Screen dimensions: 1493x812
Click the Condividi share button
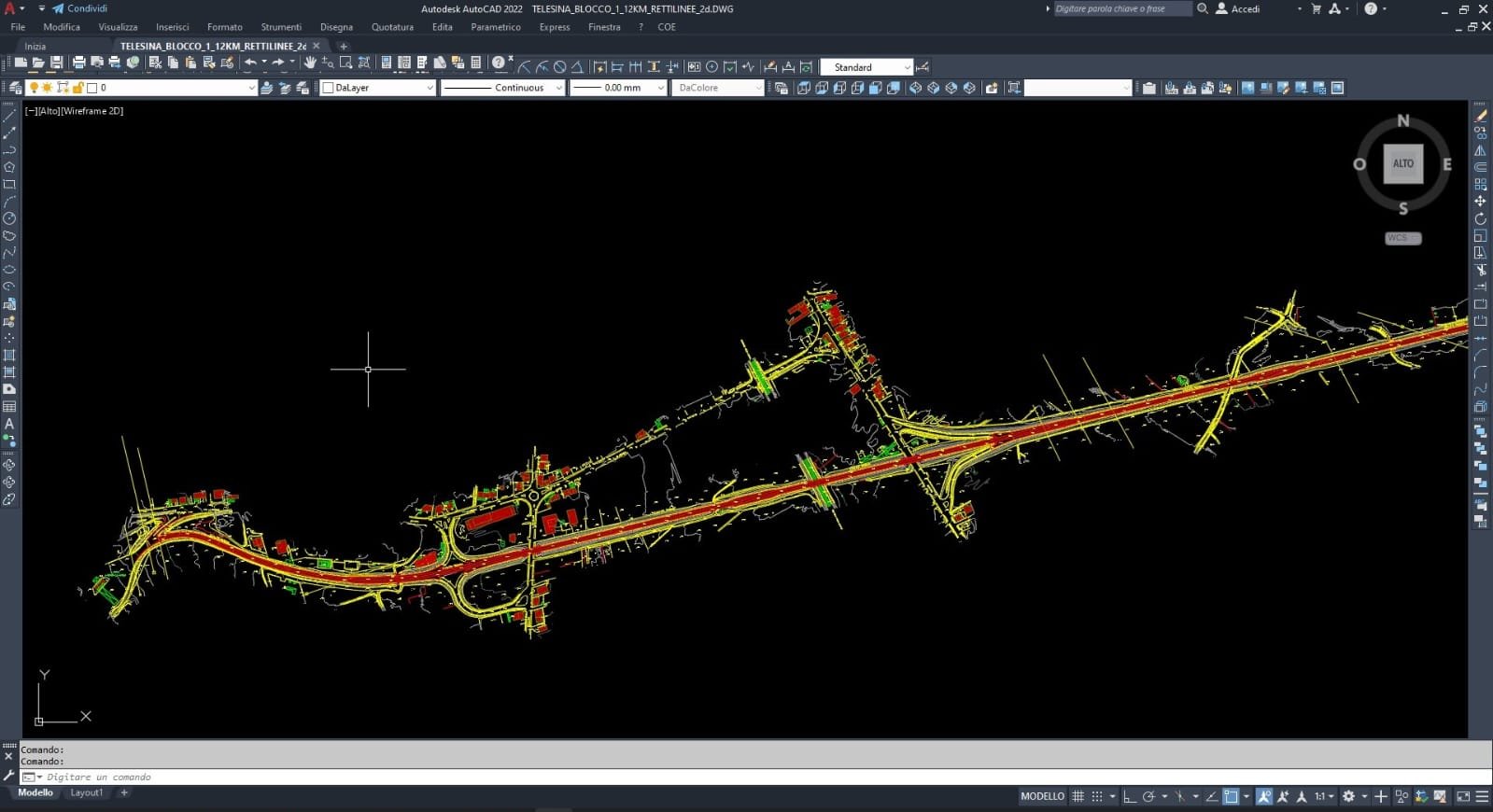80,8
